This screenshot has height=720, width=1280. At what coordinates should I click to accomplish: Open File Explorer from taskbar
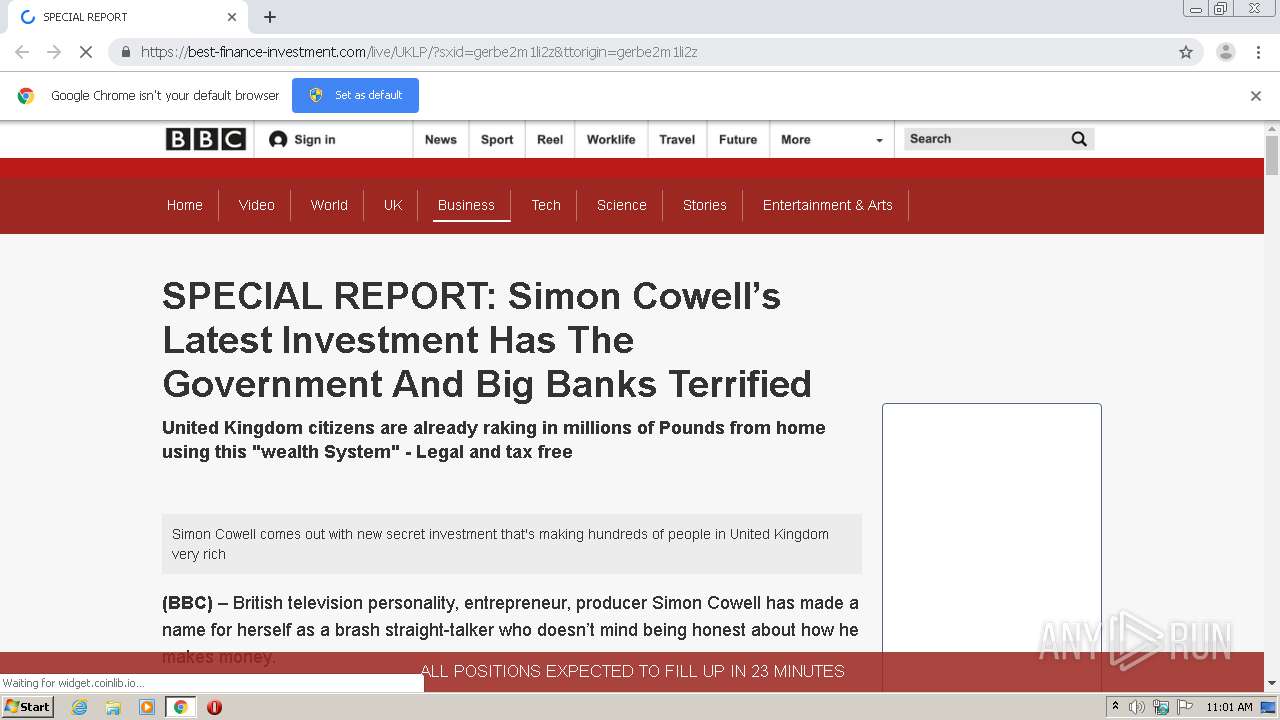point(113,707)
